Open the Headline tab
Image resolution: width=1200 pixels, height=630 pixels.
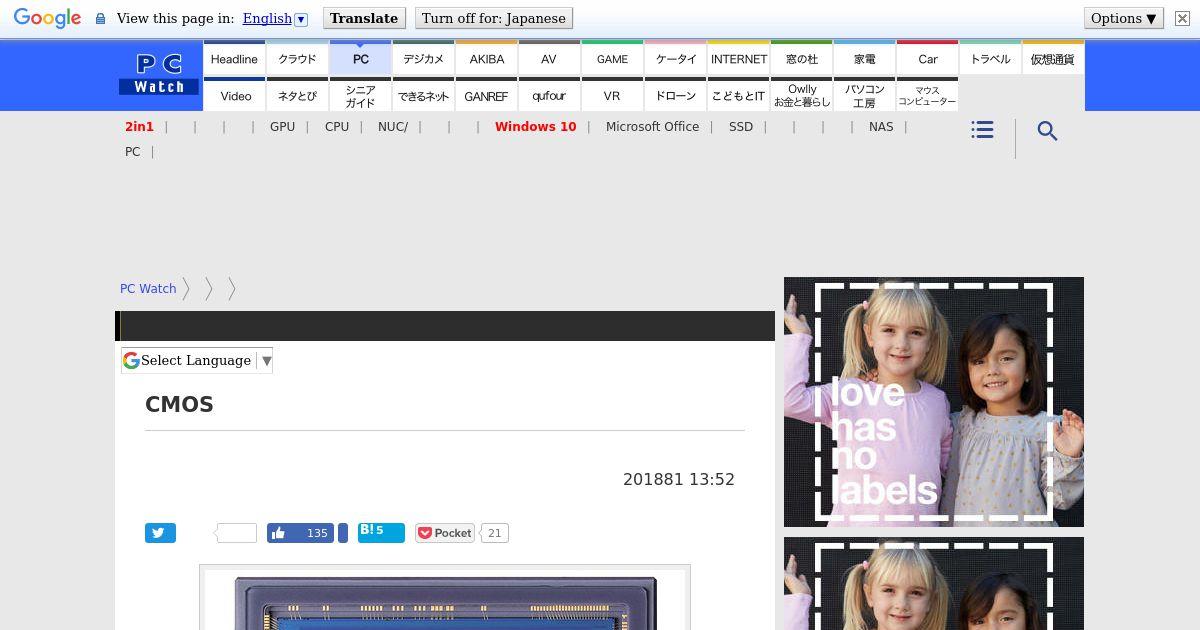[234, 58]
